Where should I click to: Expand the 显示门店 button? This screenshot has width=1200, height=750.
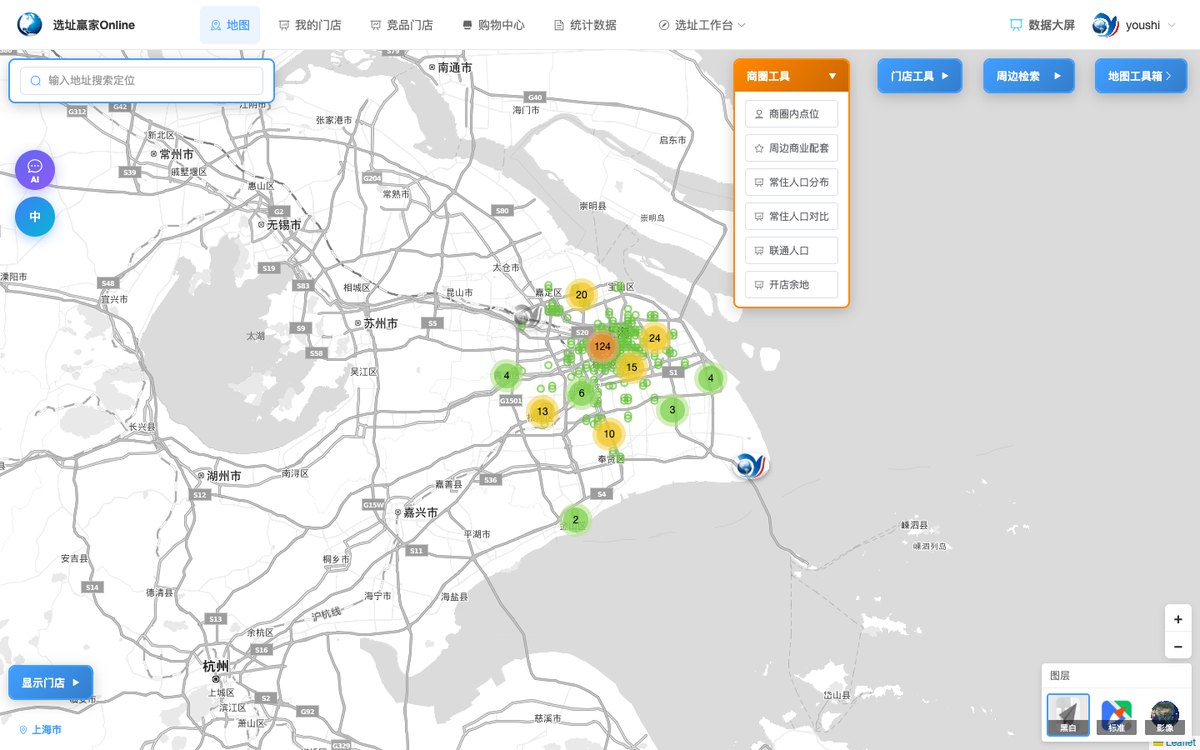click(x=50, y=682)
